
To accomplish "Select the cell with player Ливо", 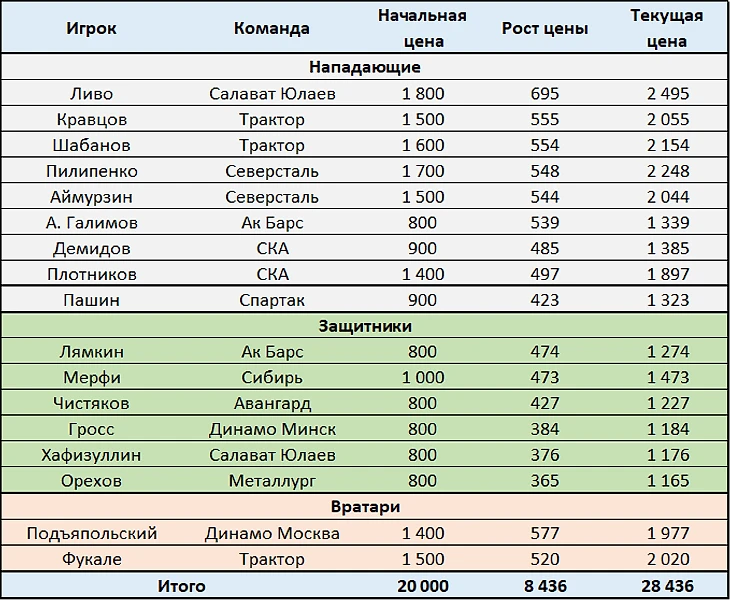I will click(x=91, y=94).
